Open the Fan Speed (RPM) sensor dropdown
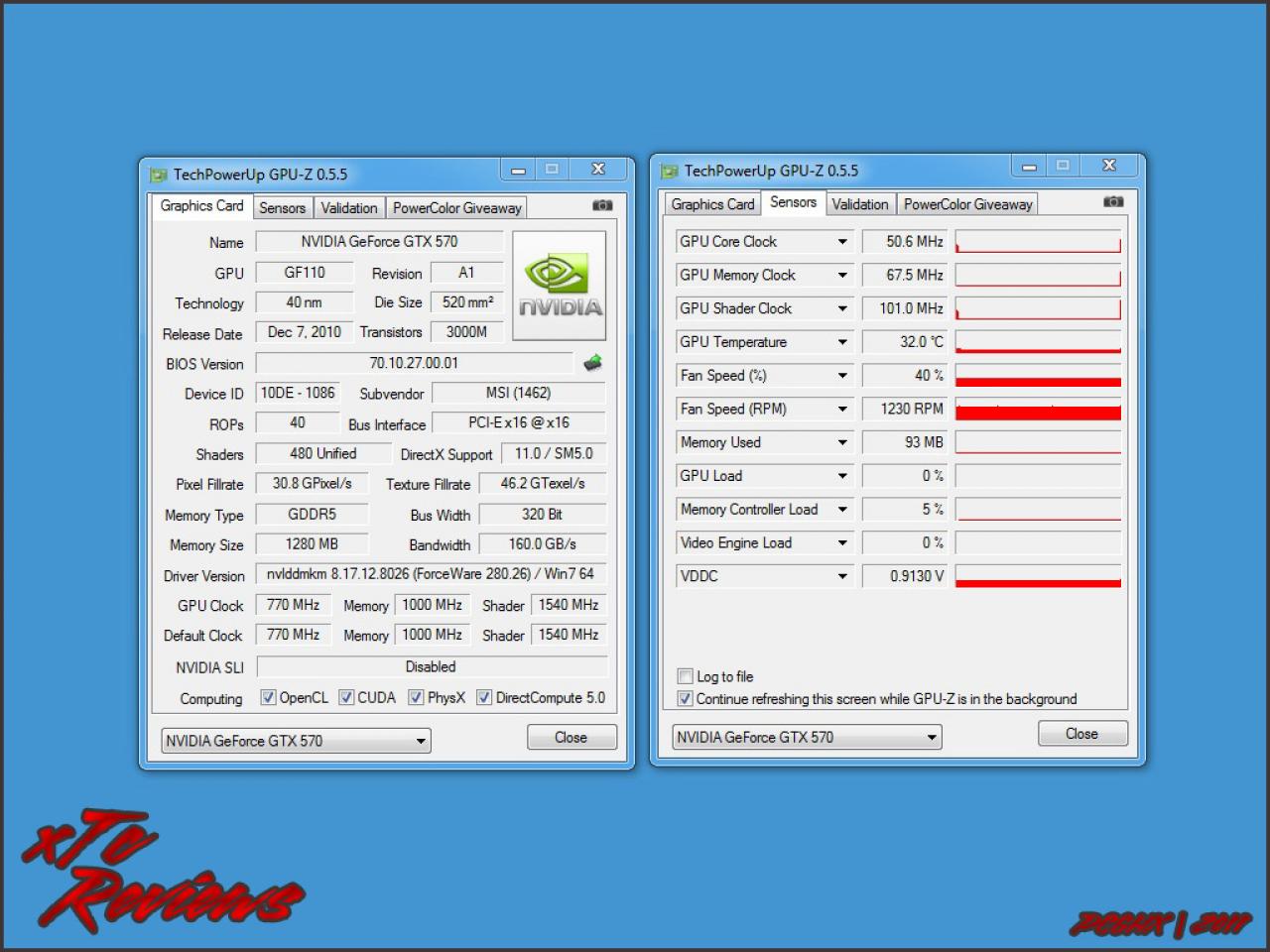The height and width of the screenshot is (952, 1270). click(842, 410)
